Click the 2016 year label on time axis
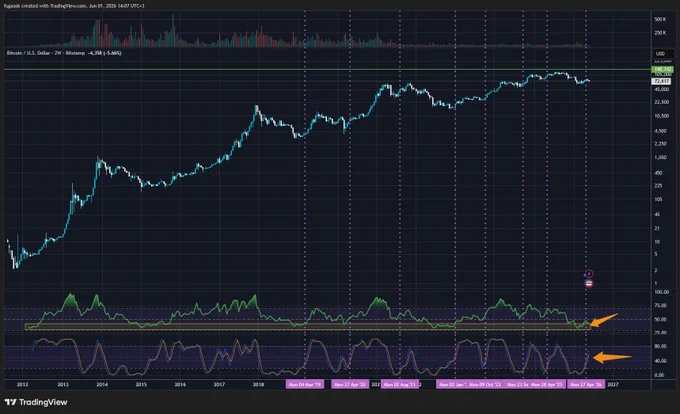The image size is (680, 414). tap(180, 385)
